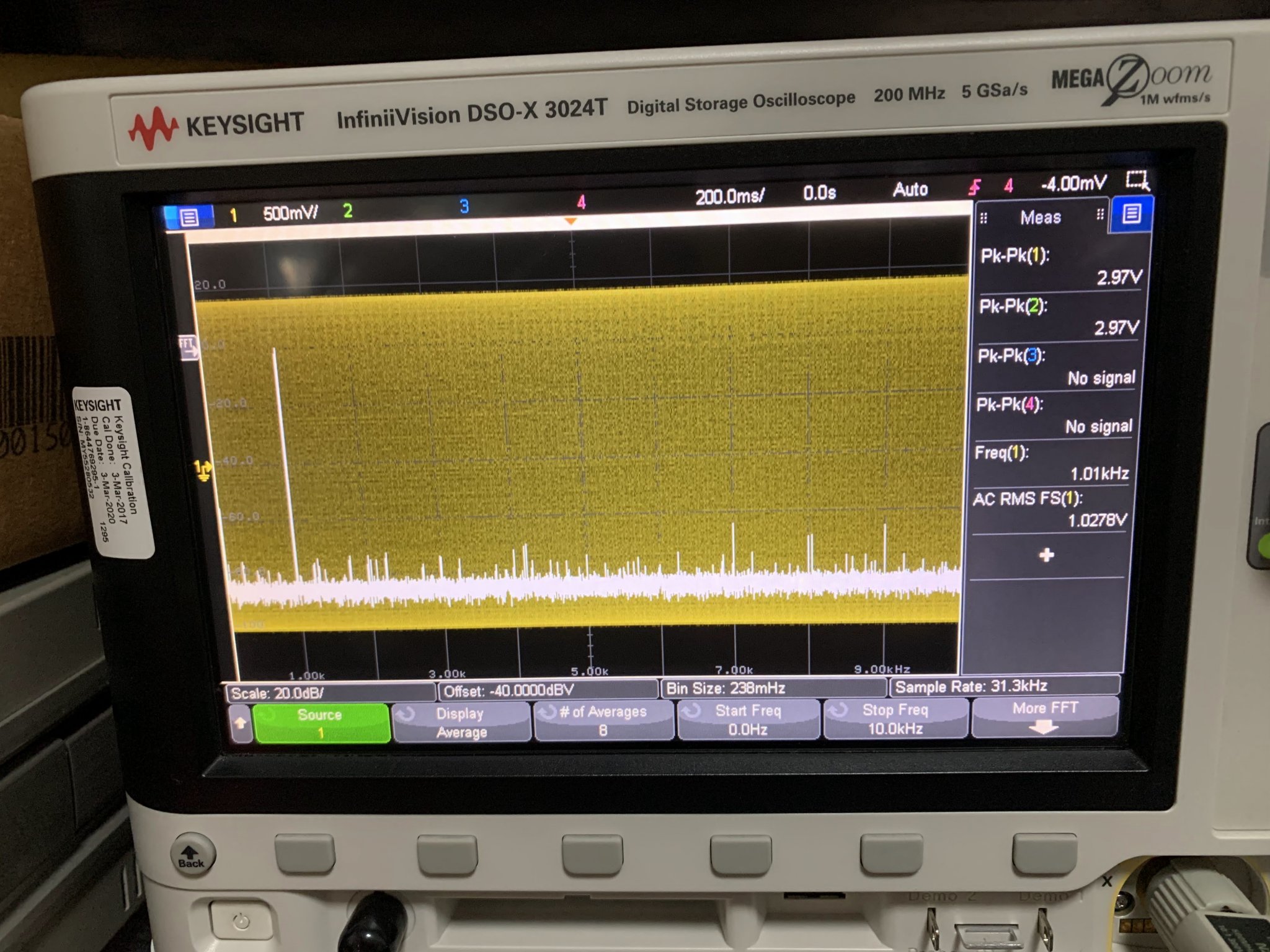Add a measurement with the plus icon
1270x952 pixels.
[1047, 555]
